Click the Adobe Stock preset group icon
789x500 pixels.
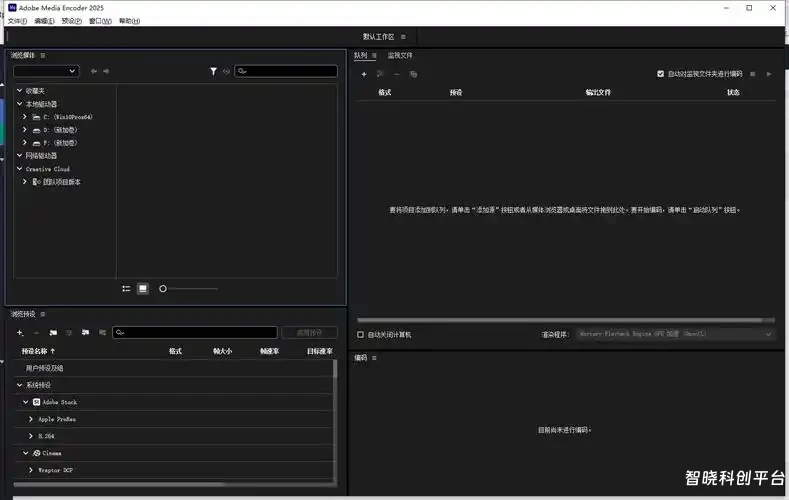(x=37, y=402)
